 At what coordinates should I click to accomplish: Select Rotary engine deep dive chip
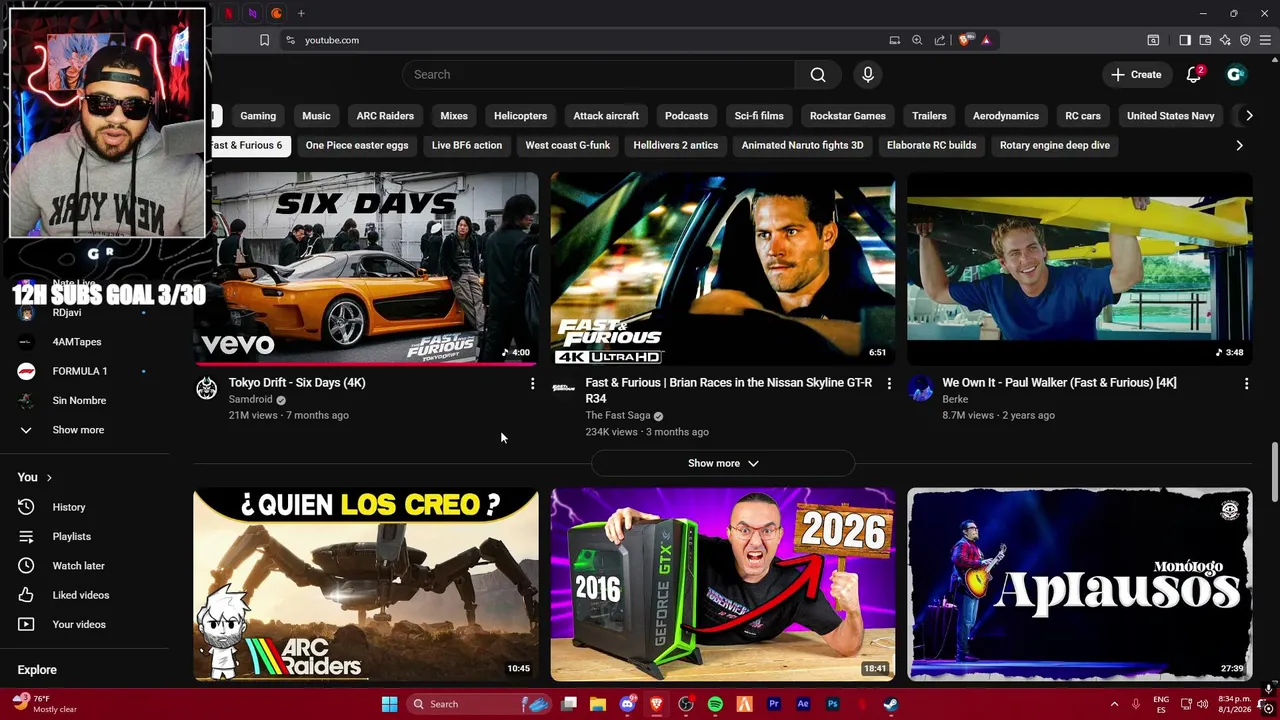coord(1054,146)
